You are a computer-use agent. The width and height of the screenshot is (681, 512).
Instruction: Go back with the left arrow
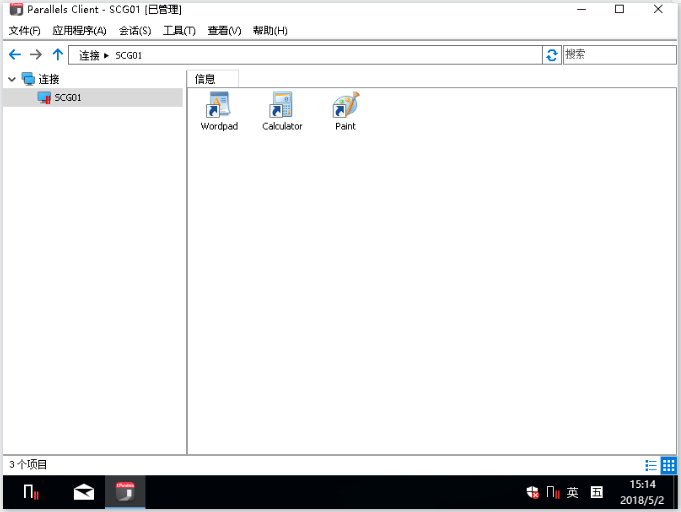click(x=15, y=55)
